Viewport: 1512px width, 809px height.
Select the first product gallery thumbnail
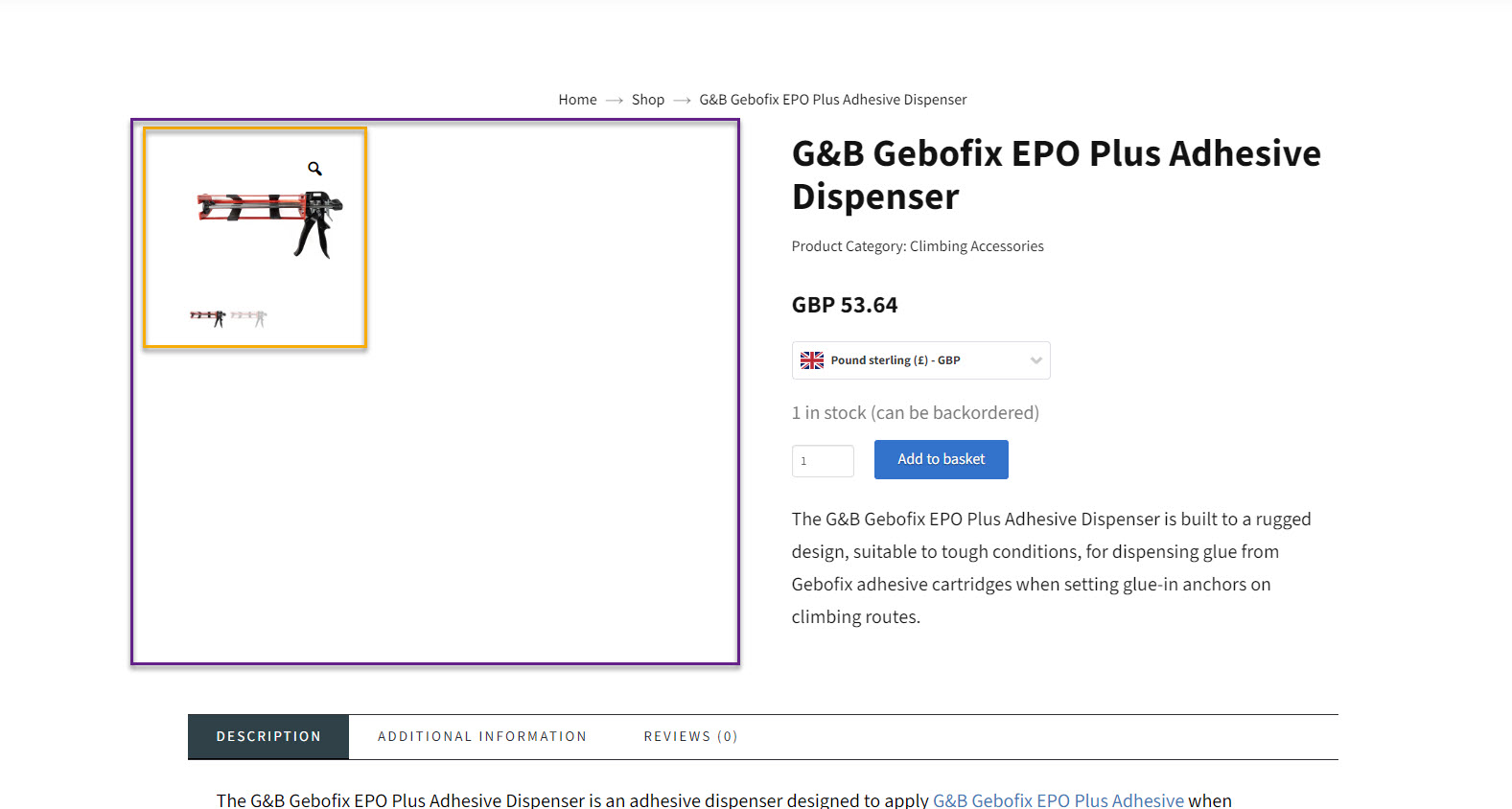click(x=207, y=317)
